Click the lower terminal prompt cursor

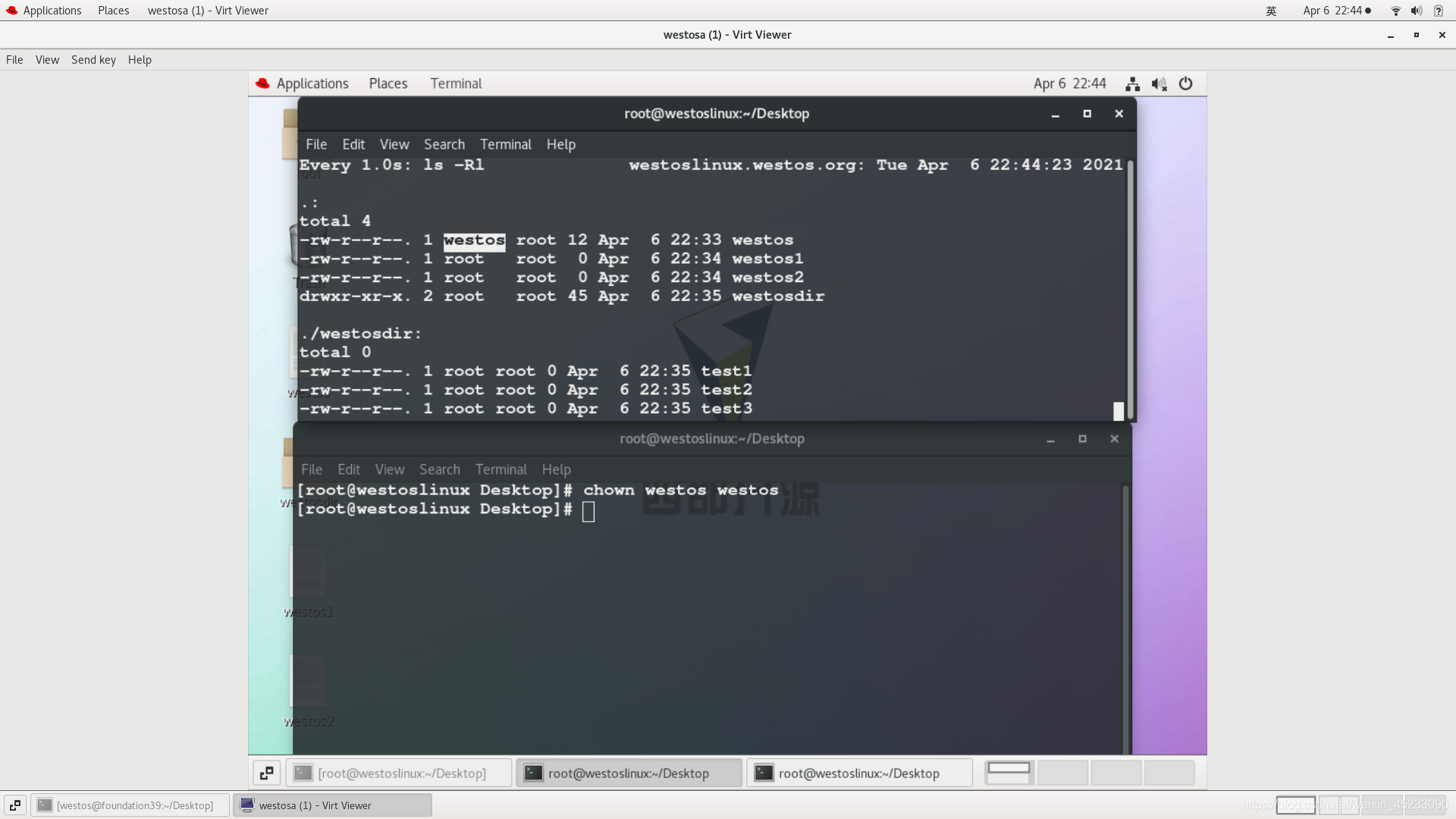[x=588, y=512]
